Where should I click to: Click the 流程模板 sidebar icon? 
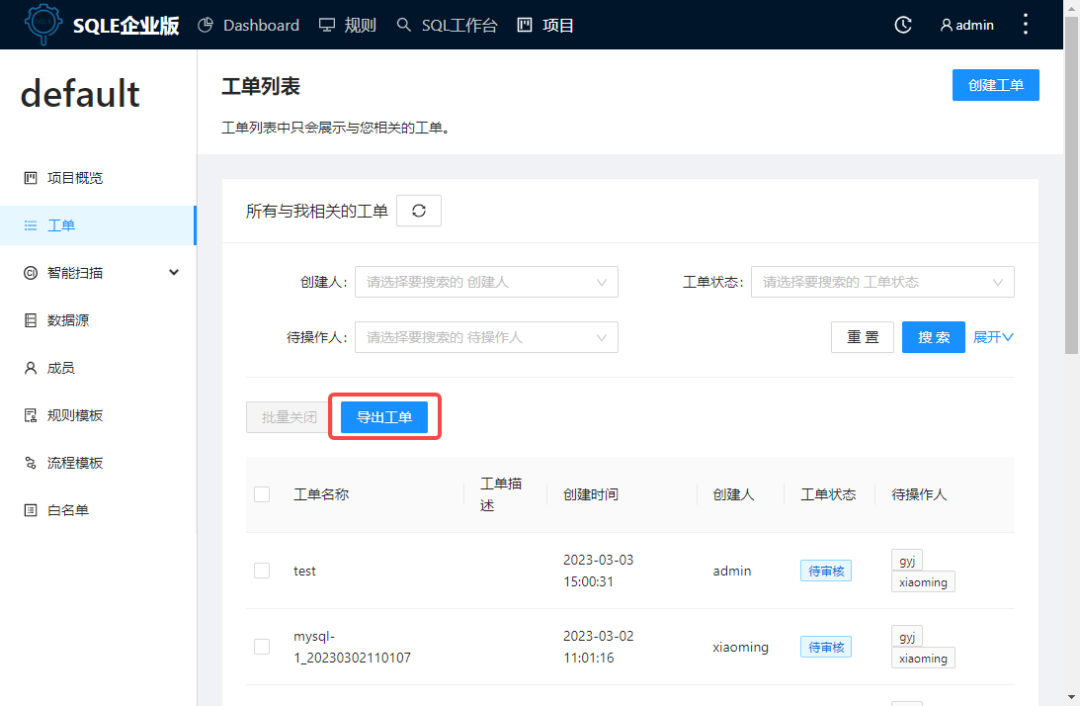pos(30,463)
